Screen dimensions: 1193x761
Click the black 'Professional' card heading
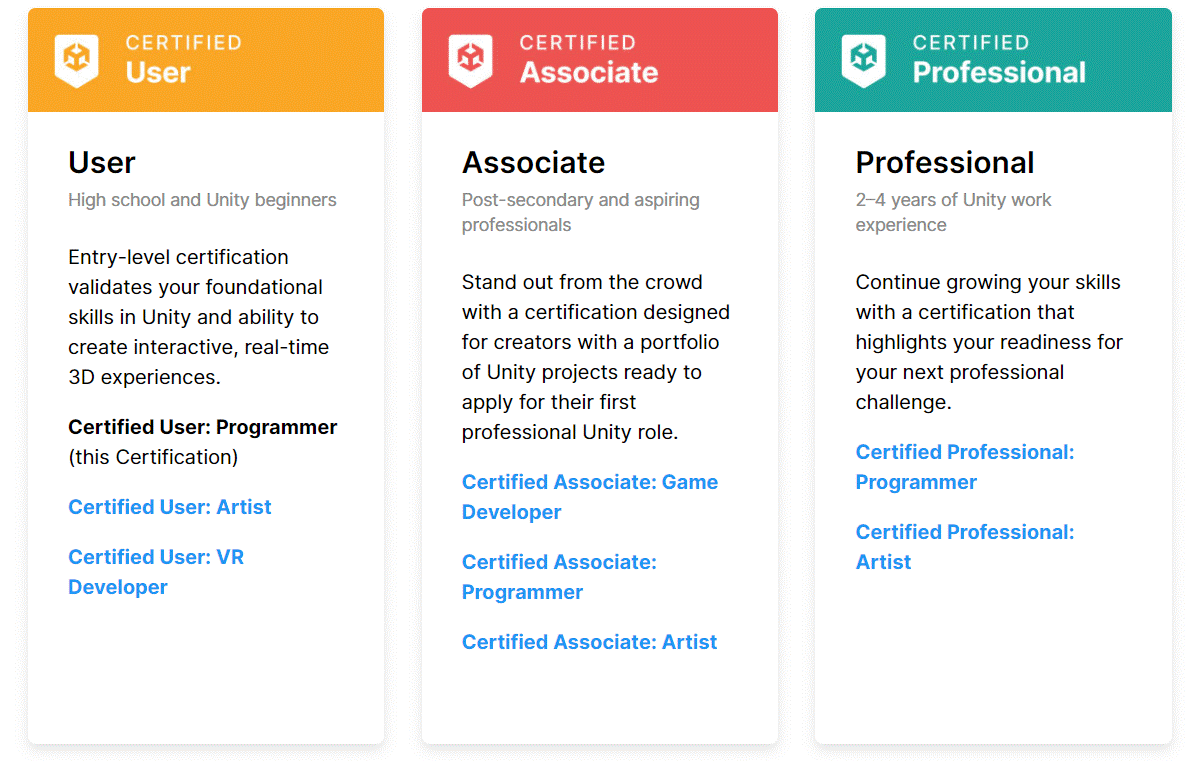[x=945, y=162]
